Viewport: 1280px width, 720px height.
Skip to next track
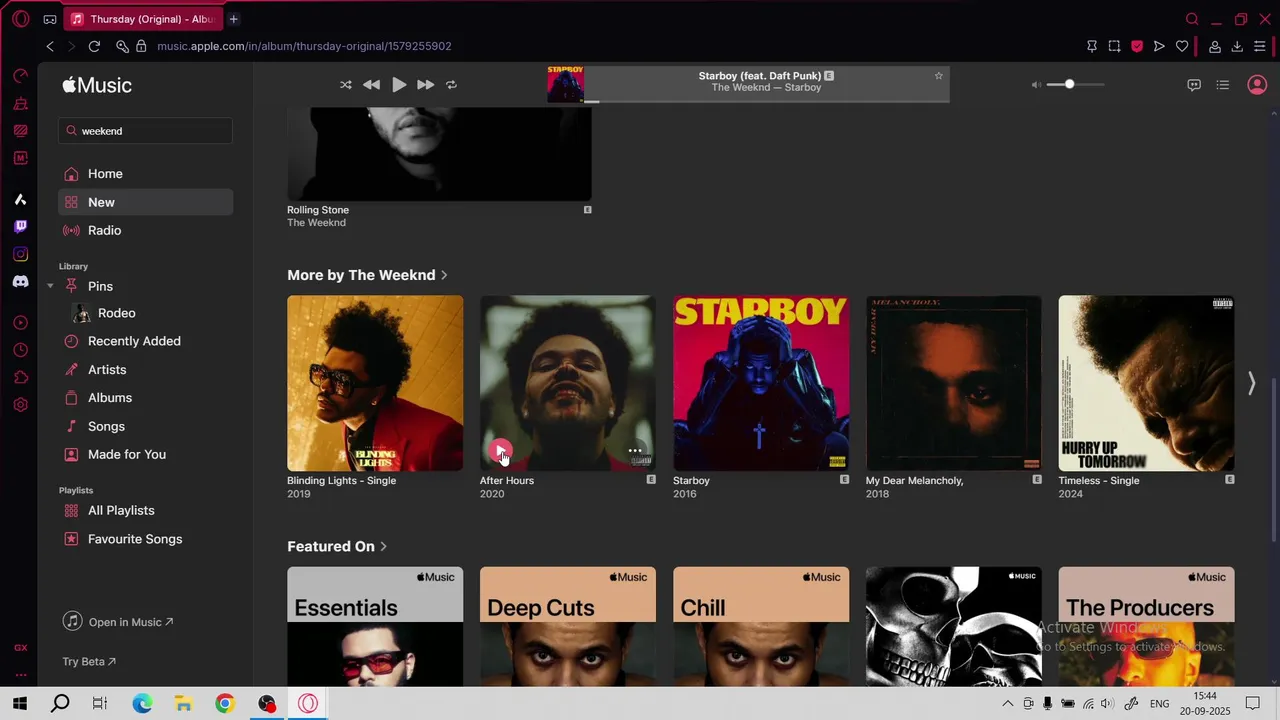(x=425, y=85)
